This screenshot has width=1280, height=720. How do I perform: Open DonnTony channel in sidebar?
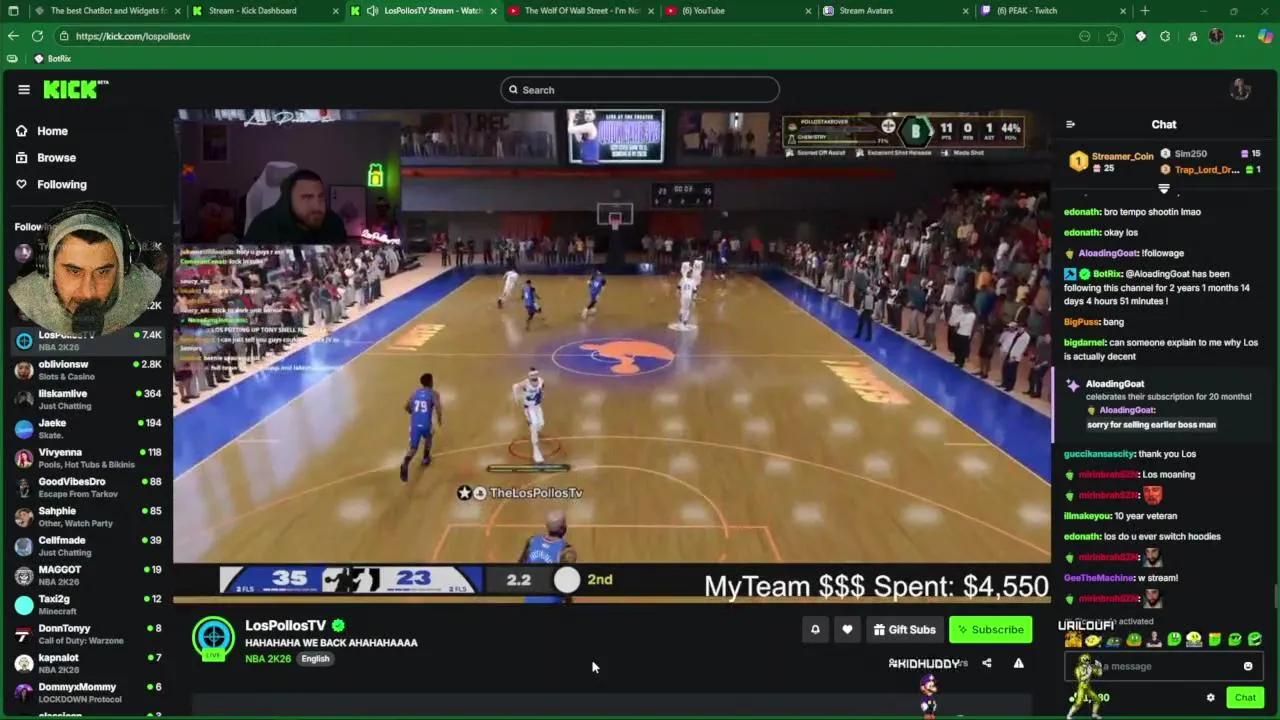[88, 634]
